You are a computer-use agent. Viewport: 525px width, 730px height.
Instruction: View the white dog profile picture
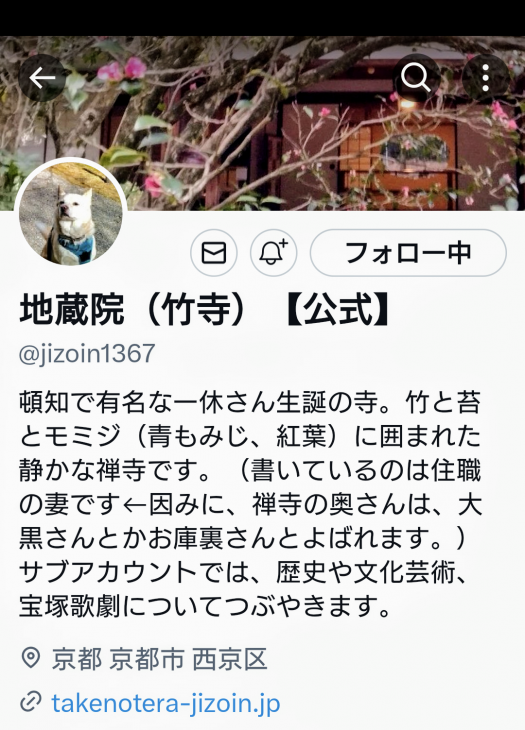(71, 214)
